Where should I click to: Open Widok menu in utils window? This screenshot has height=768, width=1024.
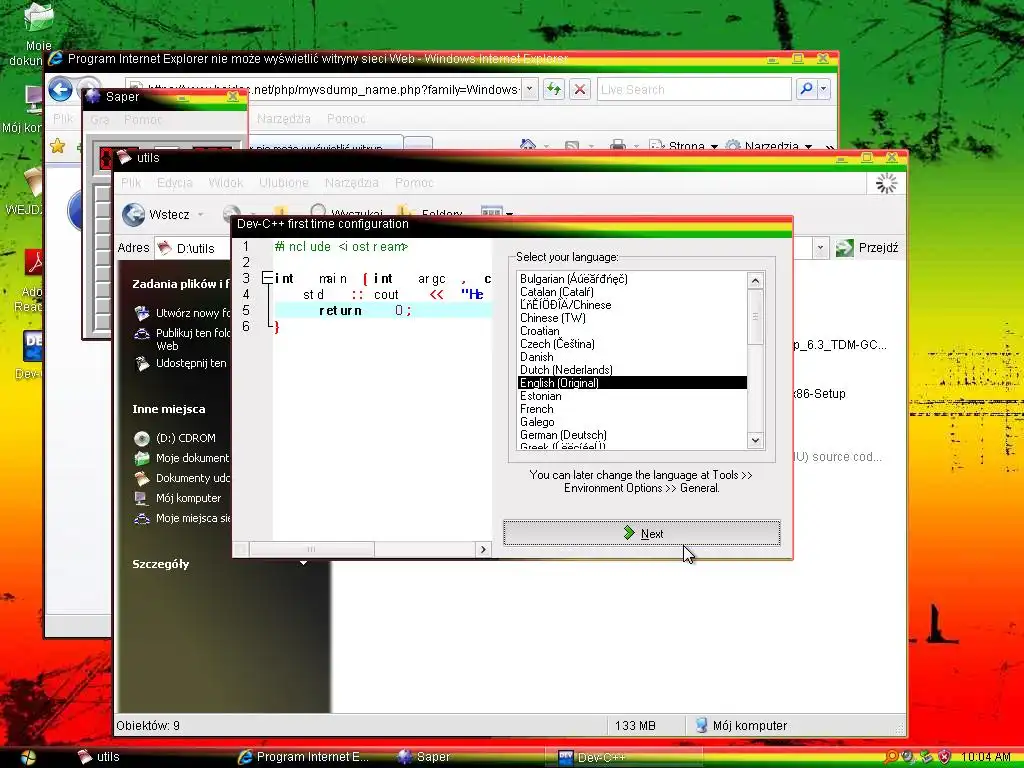225,183
